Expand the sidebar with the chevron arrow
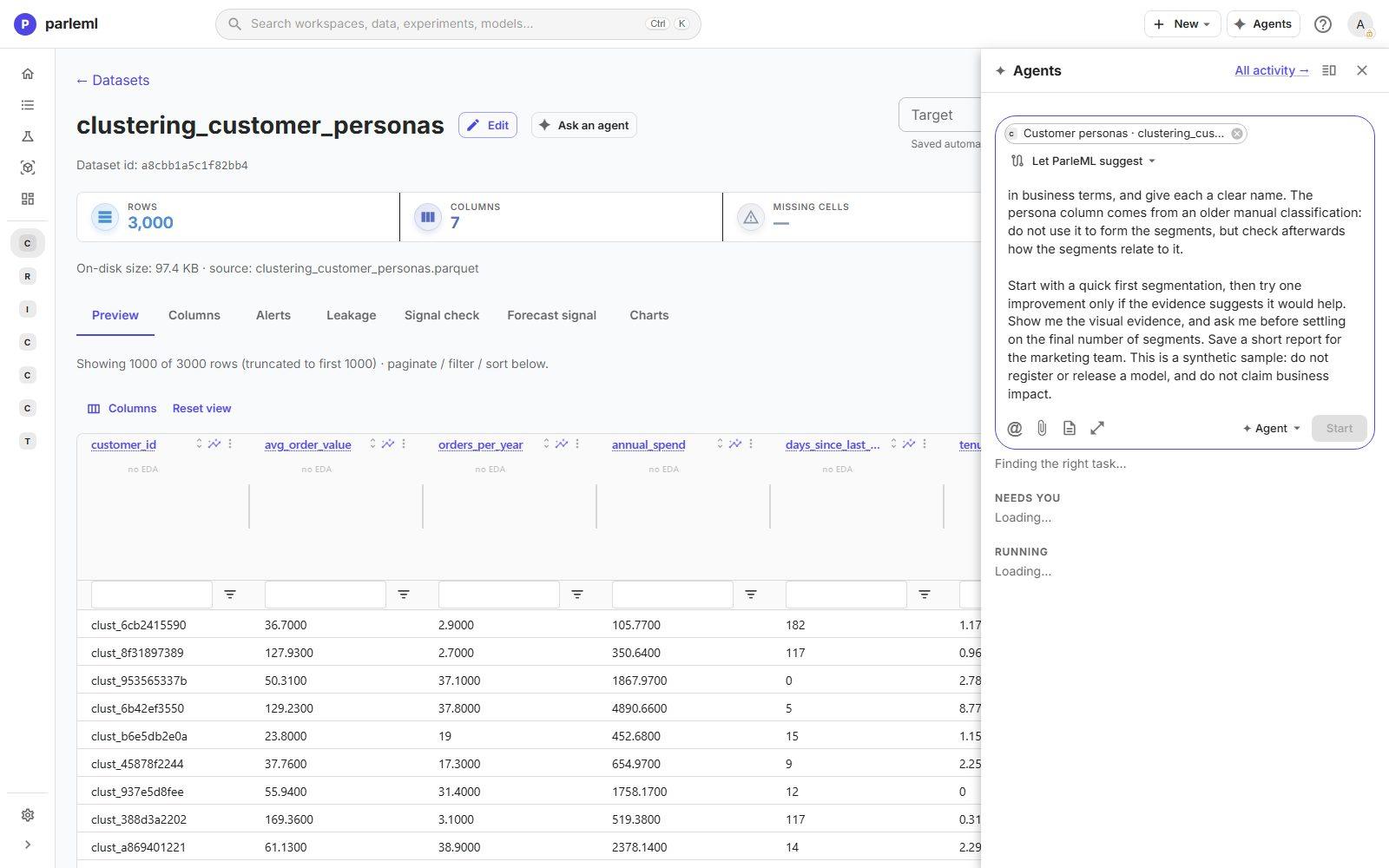The width and height of the screenshot is (1389, 868). (28, 845)
